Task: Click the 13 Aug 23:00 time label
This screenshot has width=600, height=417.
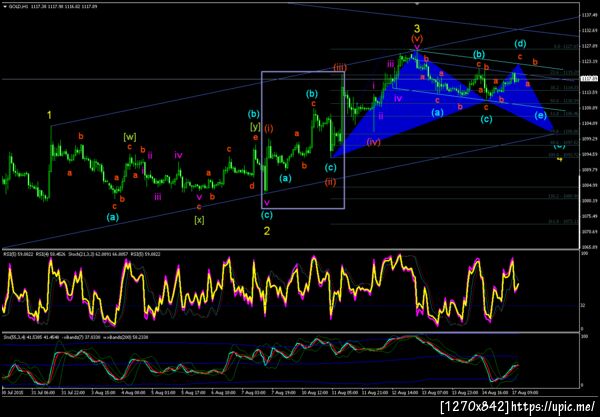Action: click(465, 393)
